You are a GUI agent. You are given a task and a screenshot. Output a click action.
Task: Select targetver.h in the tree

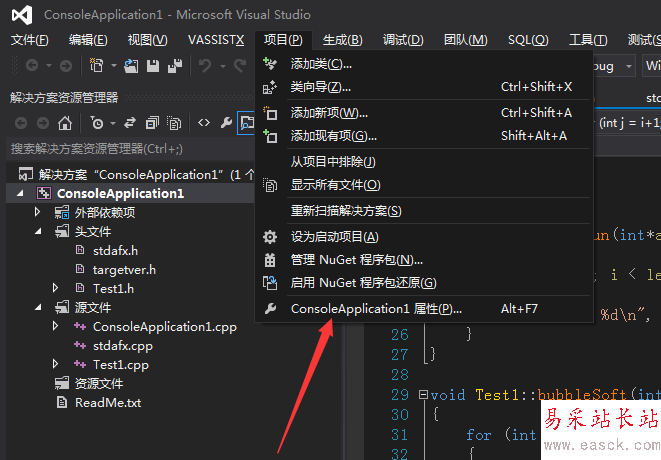point(124,269)
